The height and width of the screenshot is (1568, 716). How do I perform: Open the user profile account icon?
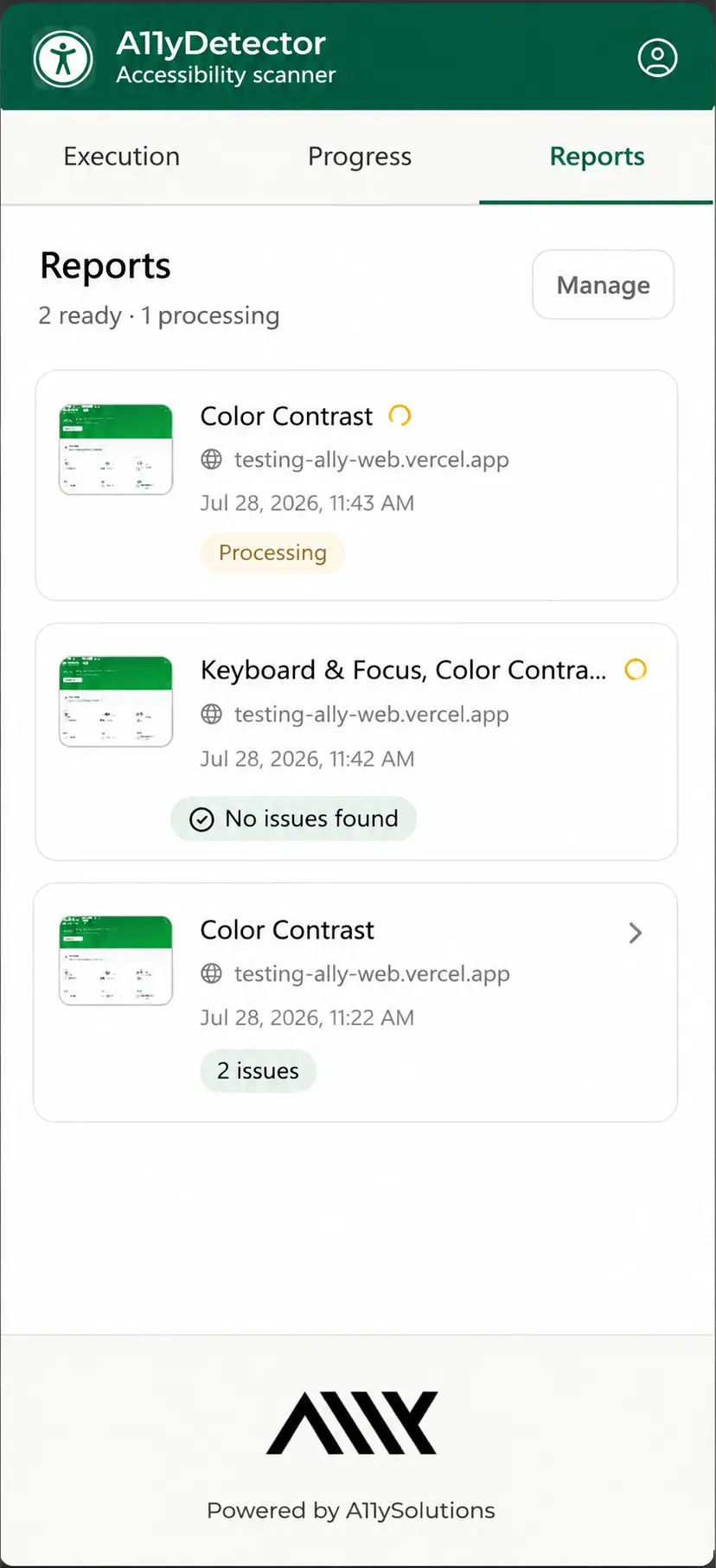657,58
